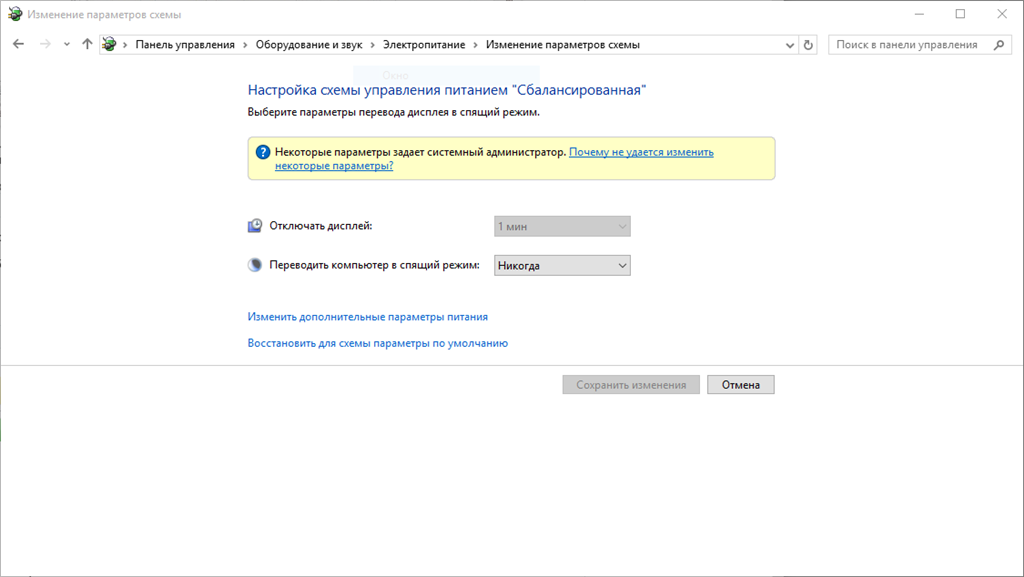Viewport: 1024px width, 577px height.
Task: Go to Оборудование и звук breadcrumb
Action: [x=309, y=45]
